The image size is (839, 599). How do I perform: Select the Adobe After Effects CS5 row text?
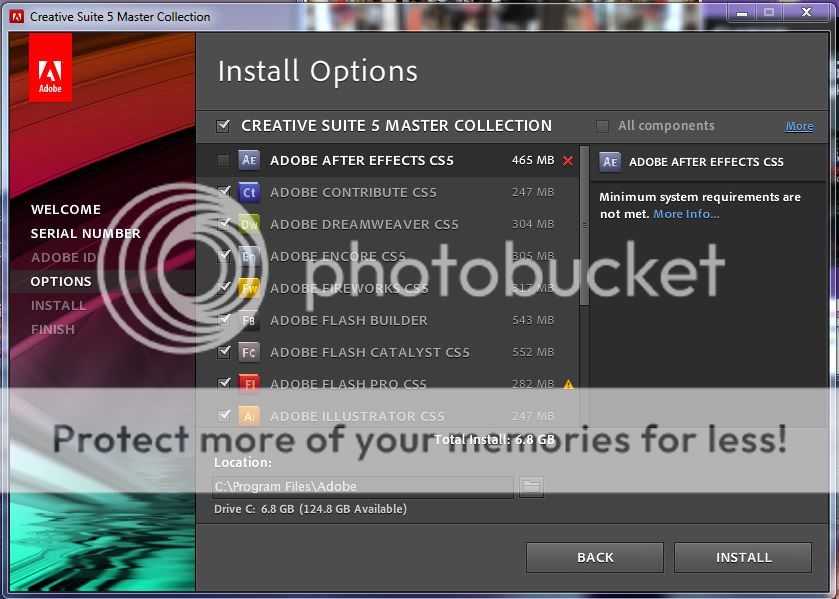pyautogui.click(x=362, y=161)
